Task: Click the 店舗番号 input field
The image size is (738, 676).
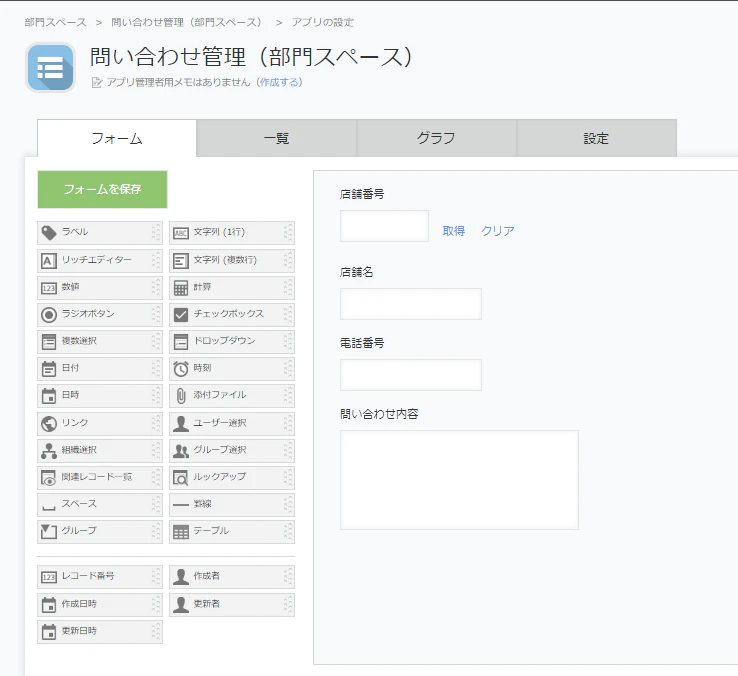Action: point(385,226)
